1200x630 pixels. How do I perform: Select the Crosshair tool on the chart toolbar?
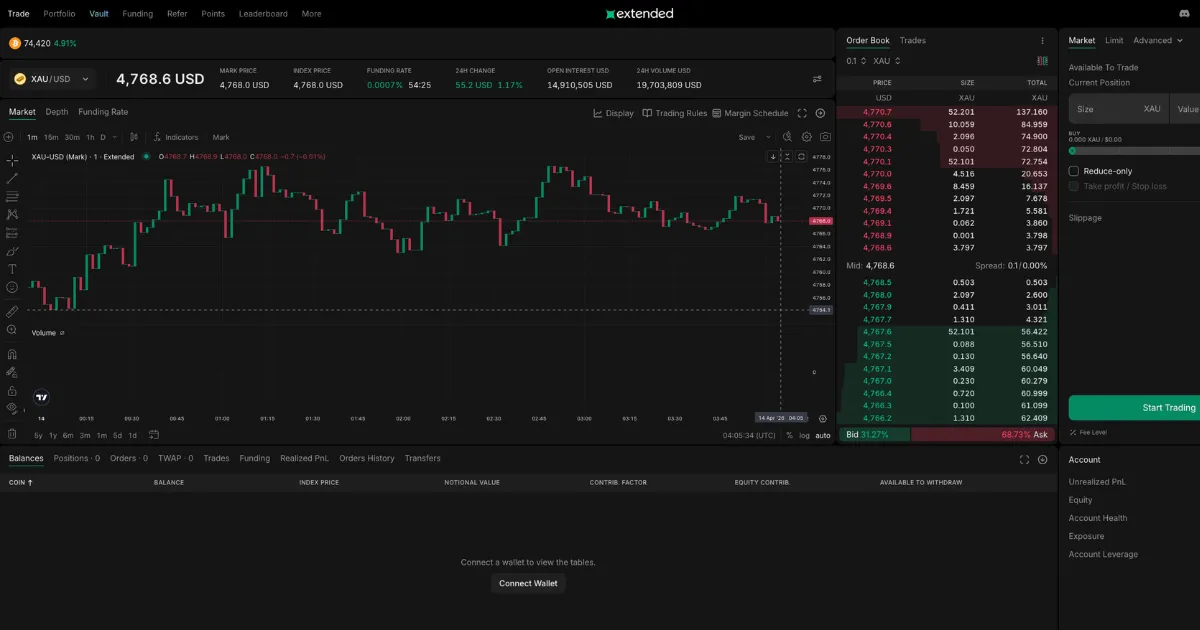pyautogui.click(x=12, y=160)
